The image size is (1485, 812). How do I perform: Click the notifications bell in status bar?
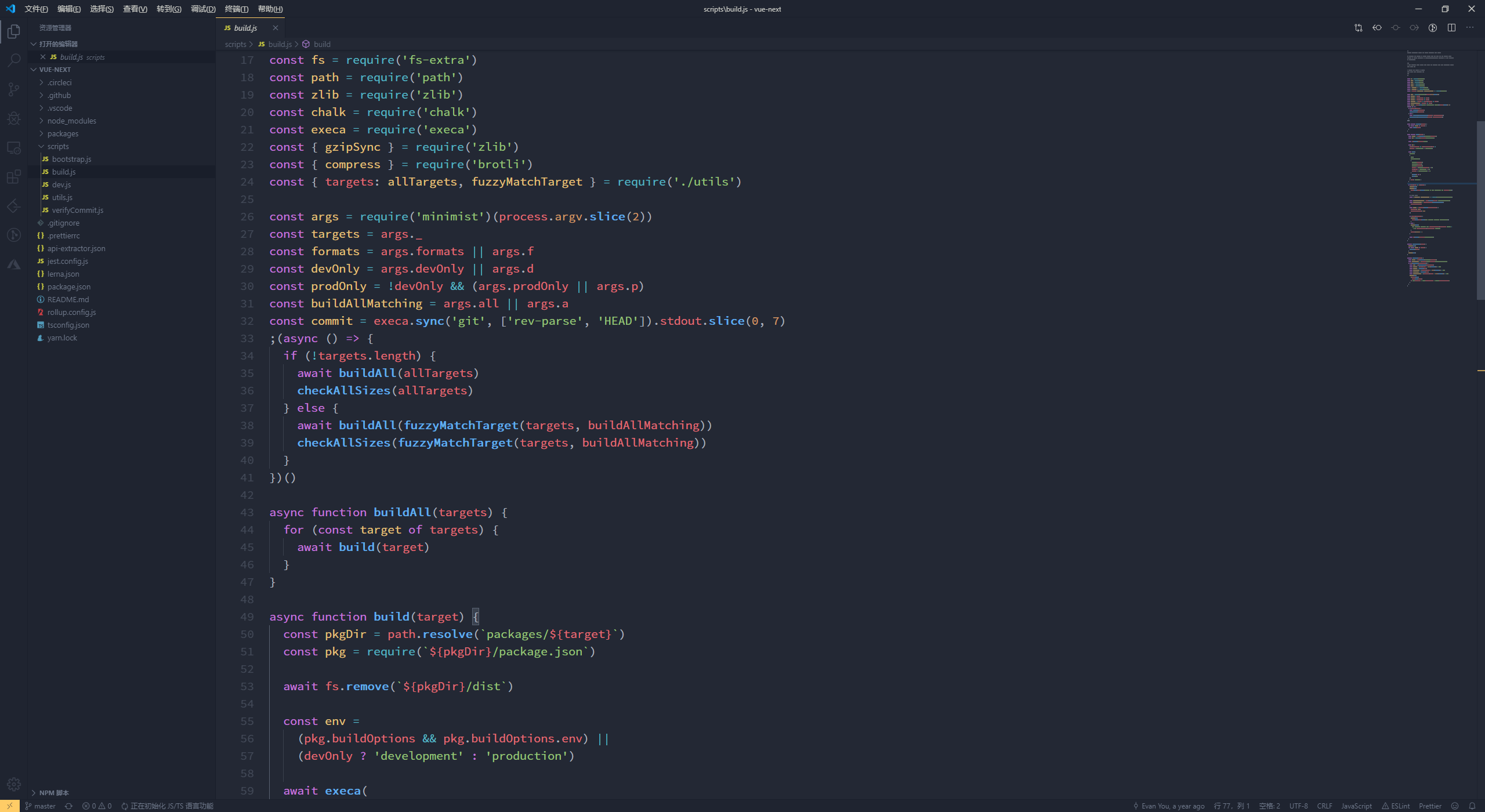click(x=1472, y=806)
